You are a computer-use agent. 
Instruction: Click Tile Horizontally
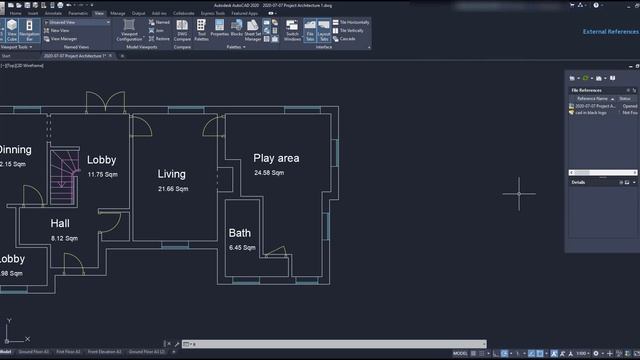pyautogui.click(x=351, y=22)
